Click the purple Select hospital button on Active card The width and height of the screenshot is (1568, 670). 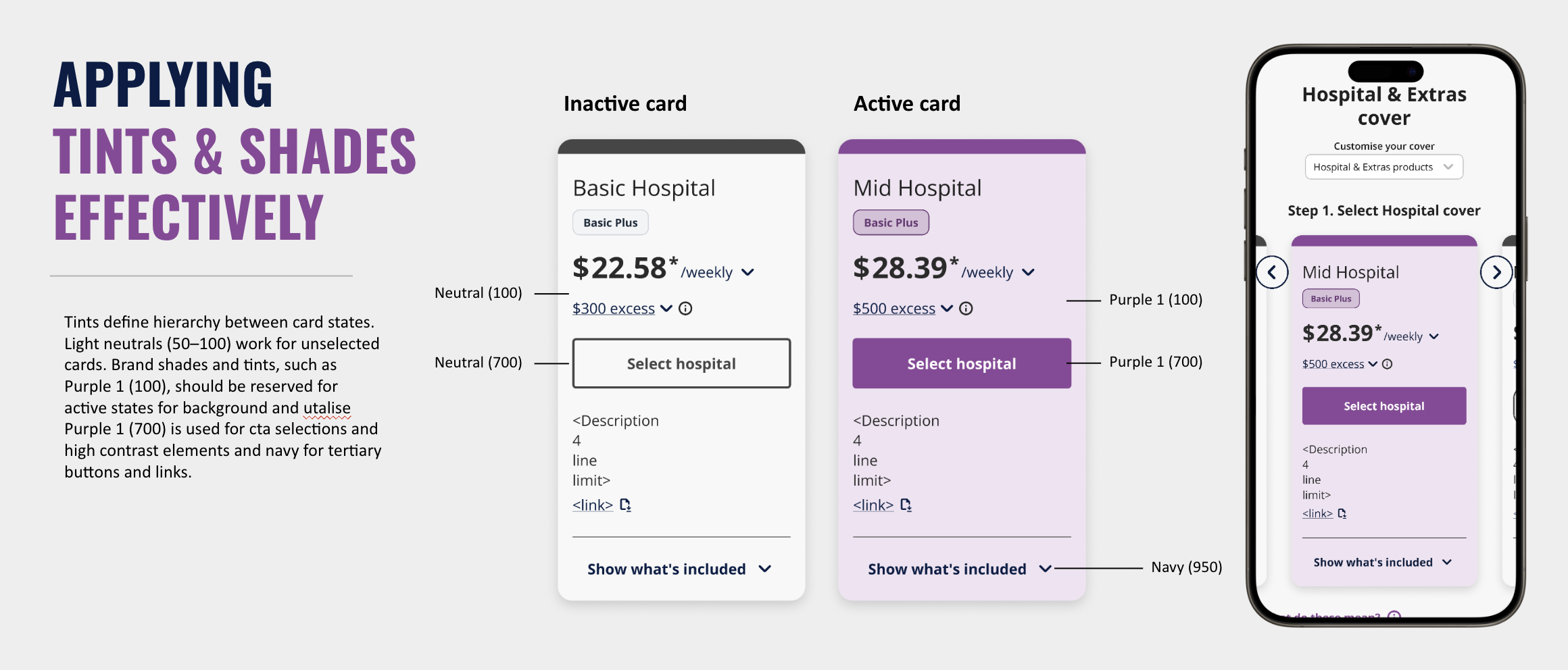pyautogui.click(x=962, y=363)
